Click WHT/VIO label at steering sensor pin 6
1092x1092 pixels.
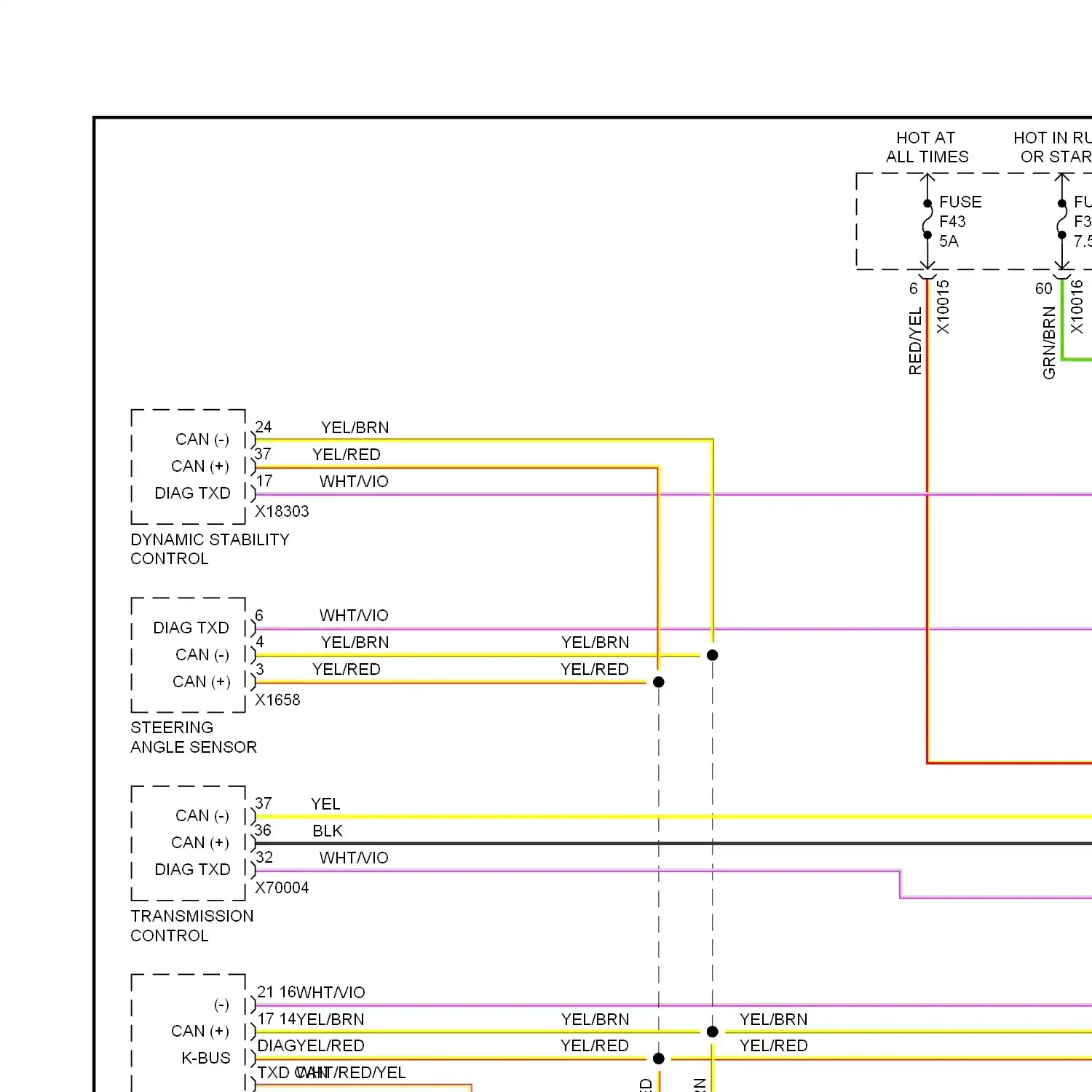click(x=354, y=615)
